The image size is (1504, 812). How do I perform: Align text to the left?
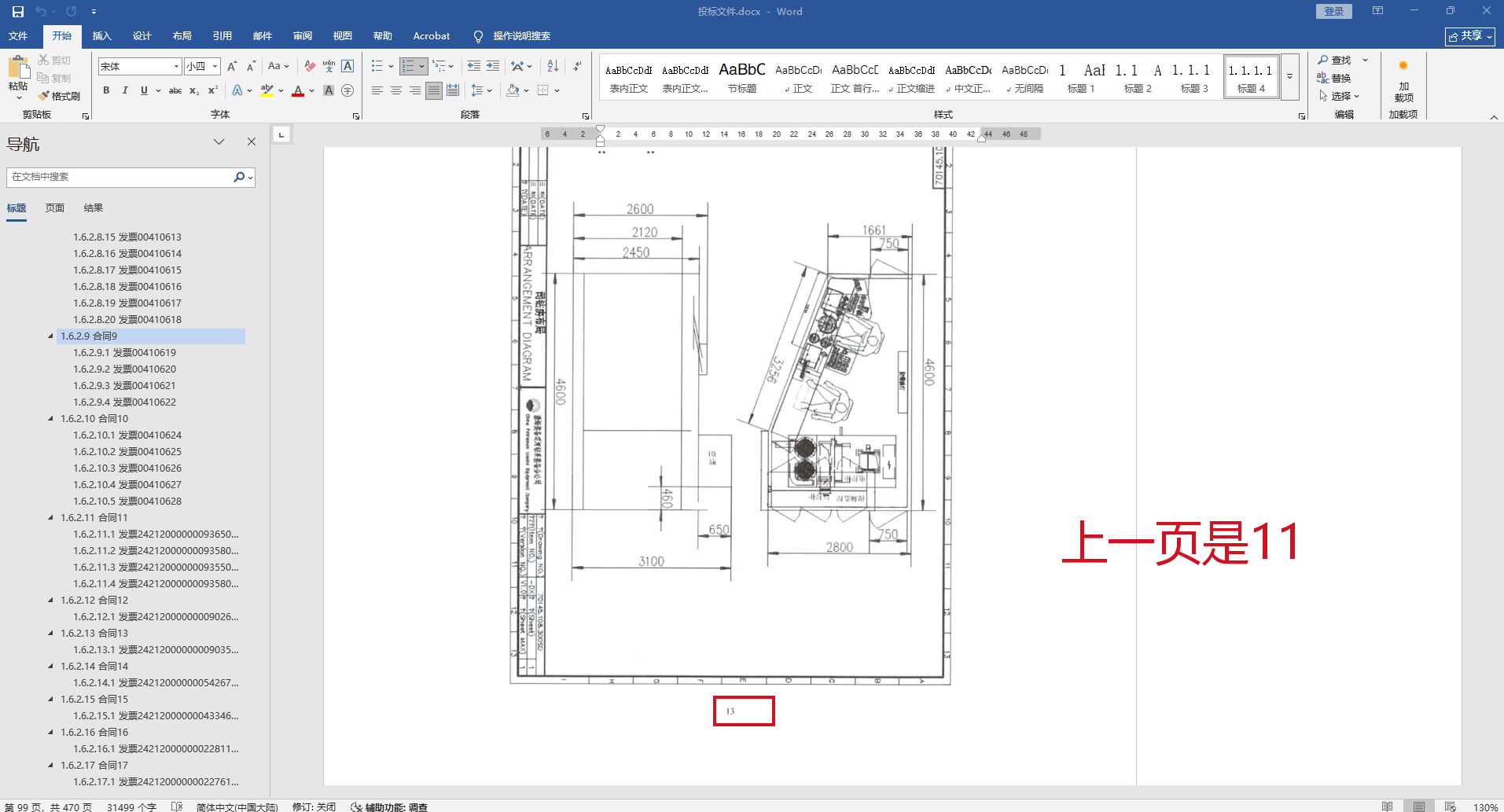coord(377,90)
